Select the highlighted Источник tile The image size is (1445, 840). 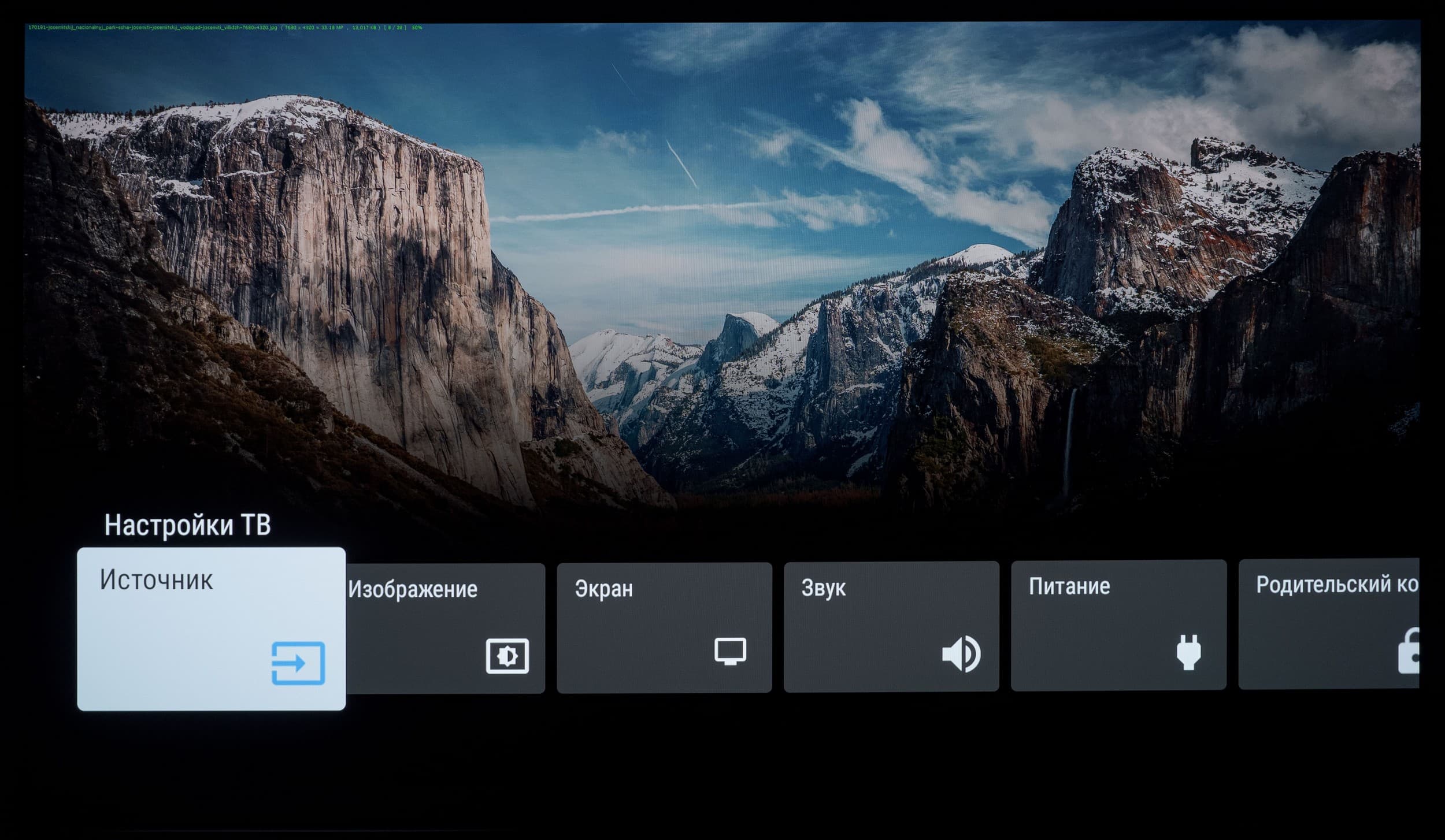[211, 629]
